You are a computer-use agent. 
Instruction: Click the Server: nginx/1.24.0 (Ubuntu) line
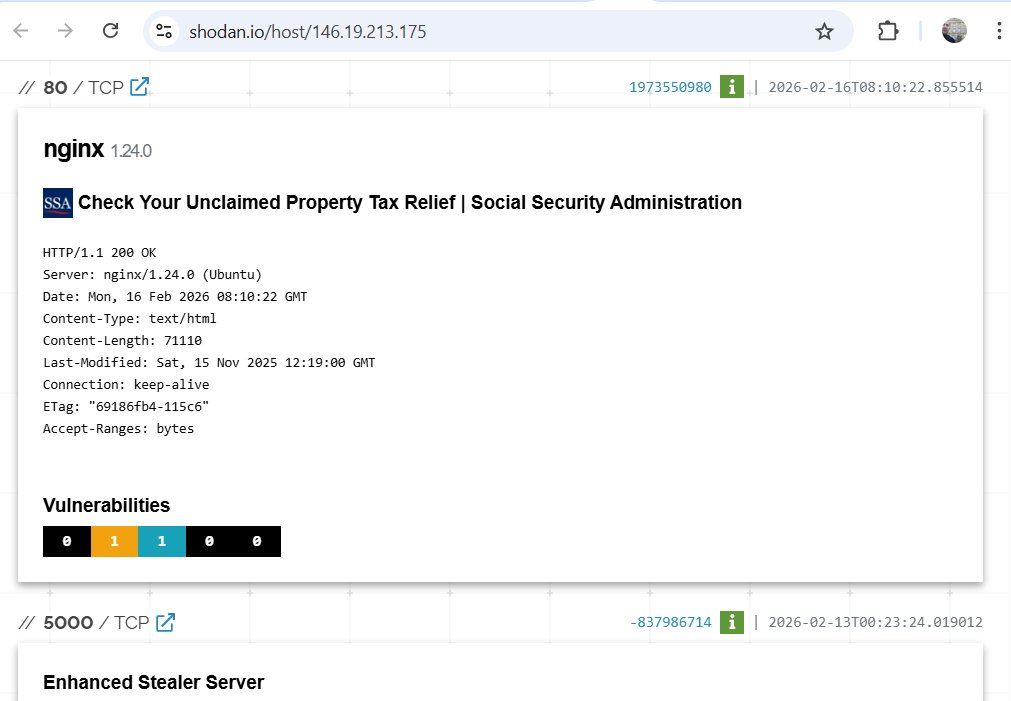(x=152, y=275)
